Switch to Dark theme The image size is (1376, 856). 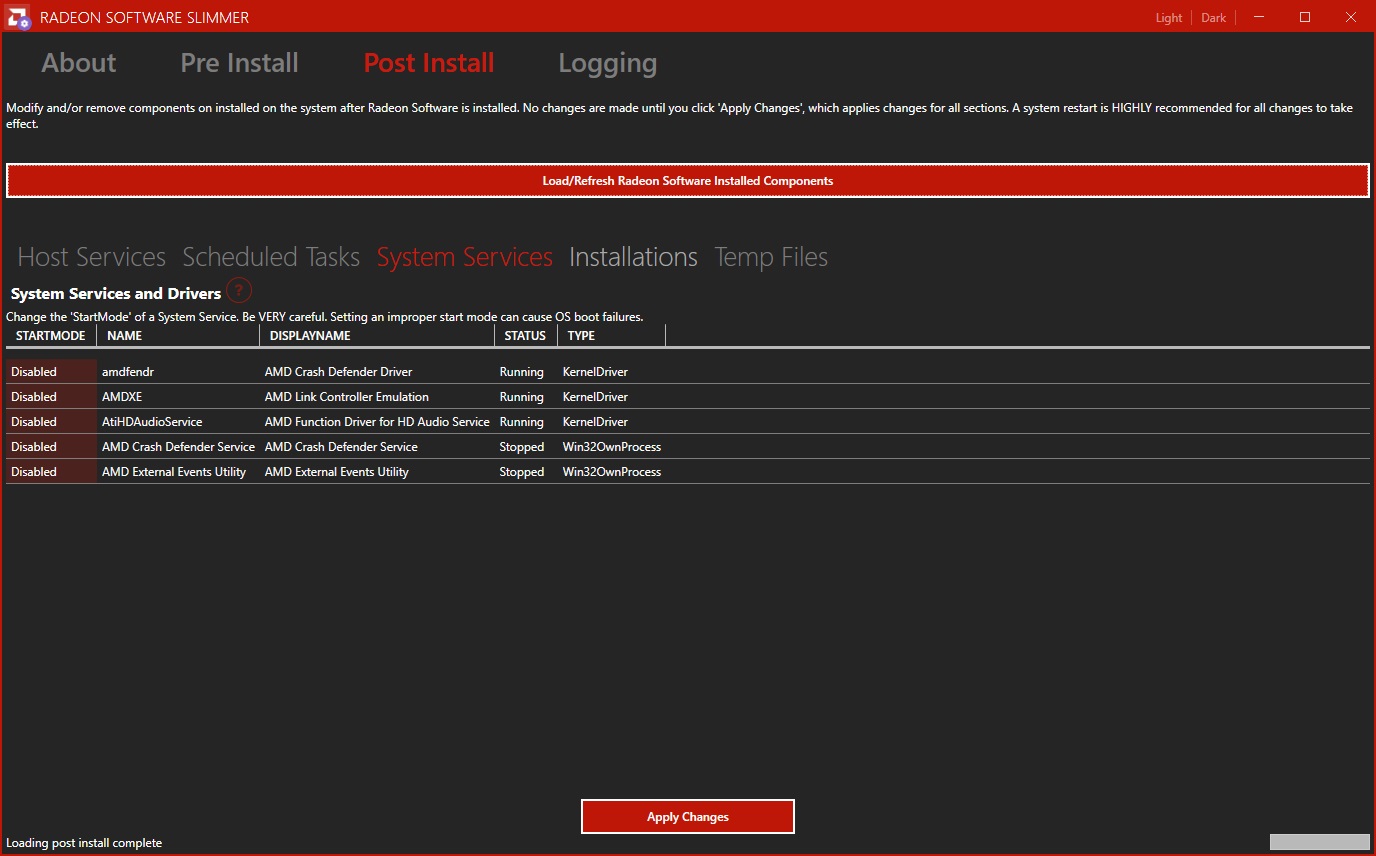[1214, 18]
